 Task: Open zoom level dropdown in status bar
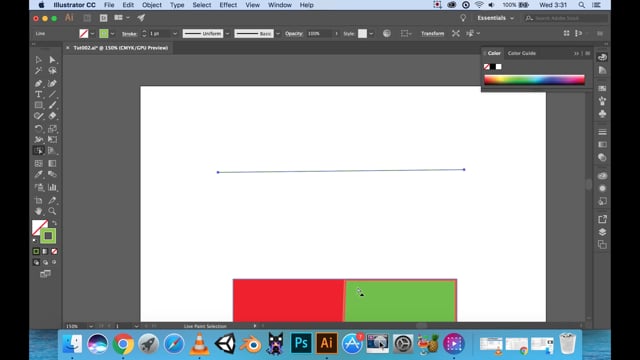[91, 326]
